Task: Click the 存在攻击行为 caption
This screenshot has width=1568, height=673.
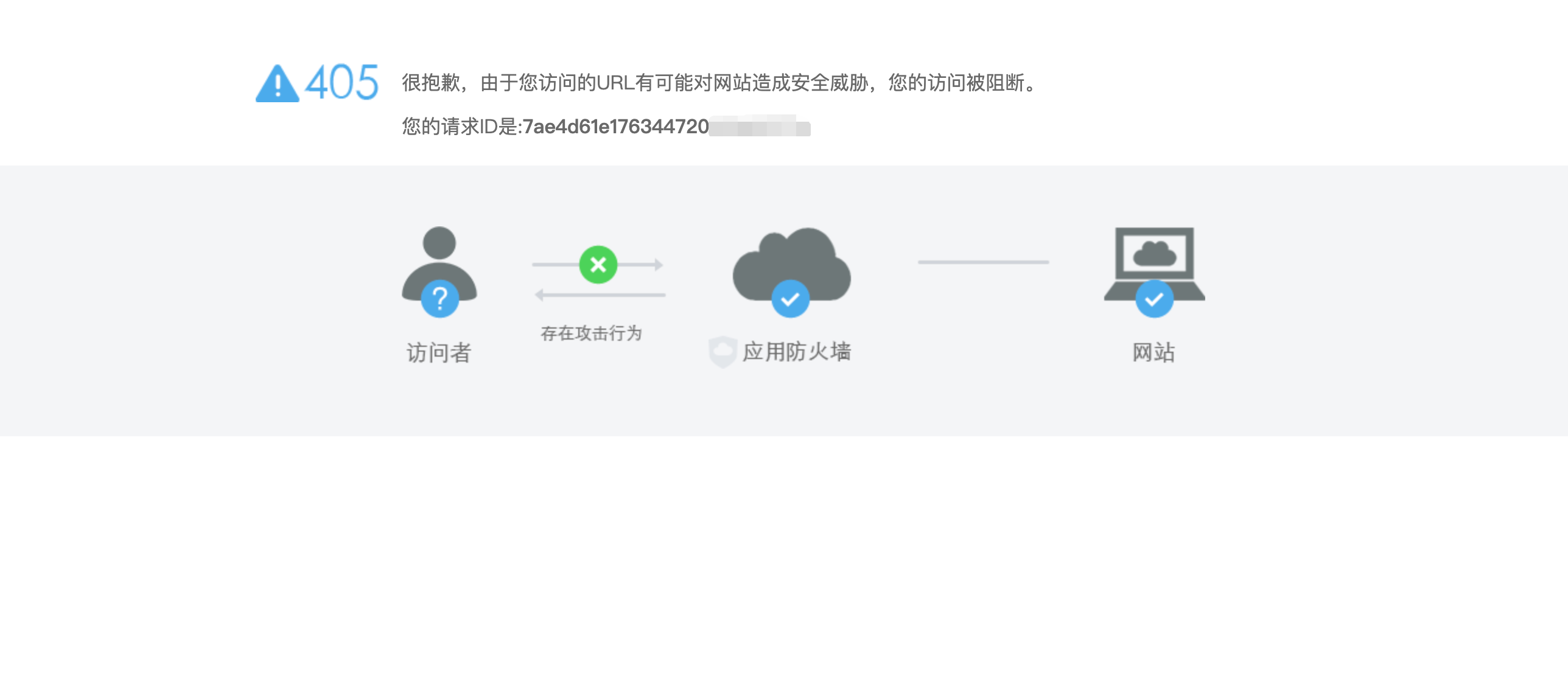Action: [591, 333]
